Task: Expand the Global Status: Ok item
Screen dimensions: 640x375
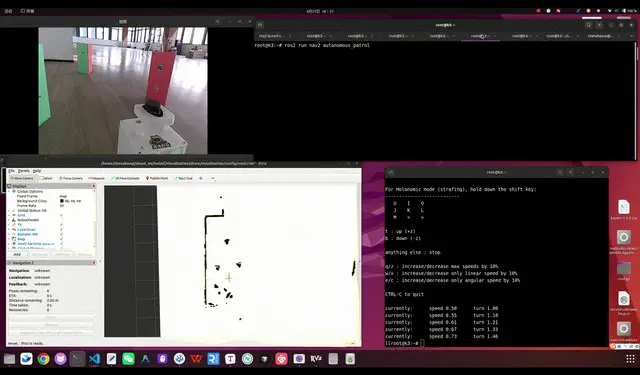Action: pyautogui.click(x=9, y=211)
